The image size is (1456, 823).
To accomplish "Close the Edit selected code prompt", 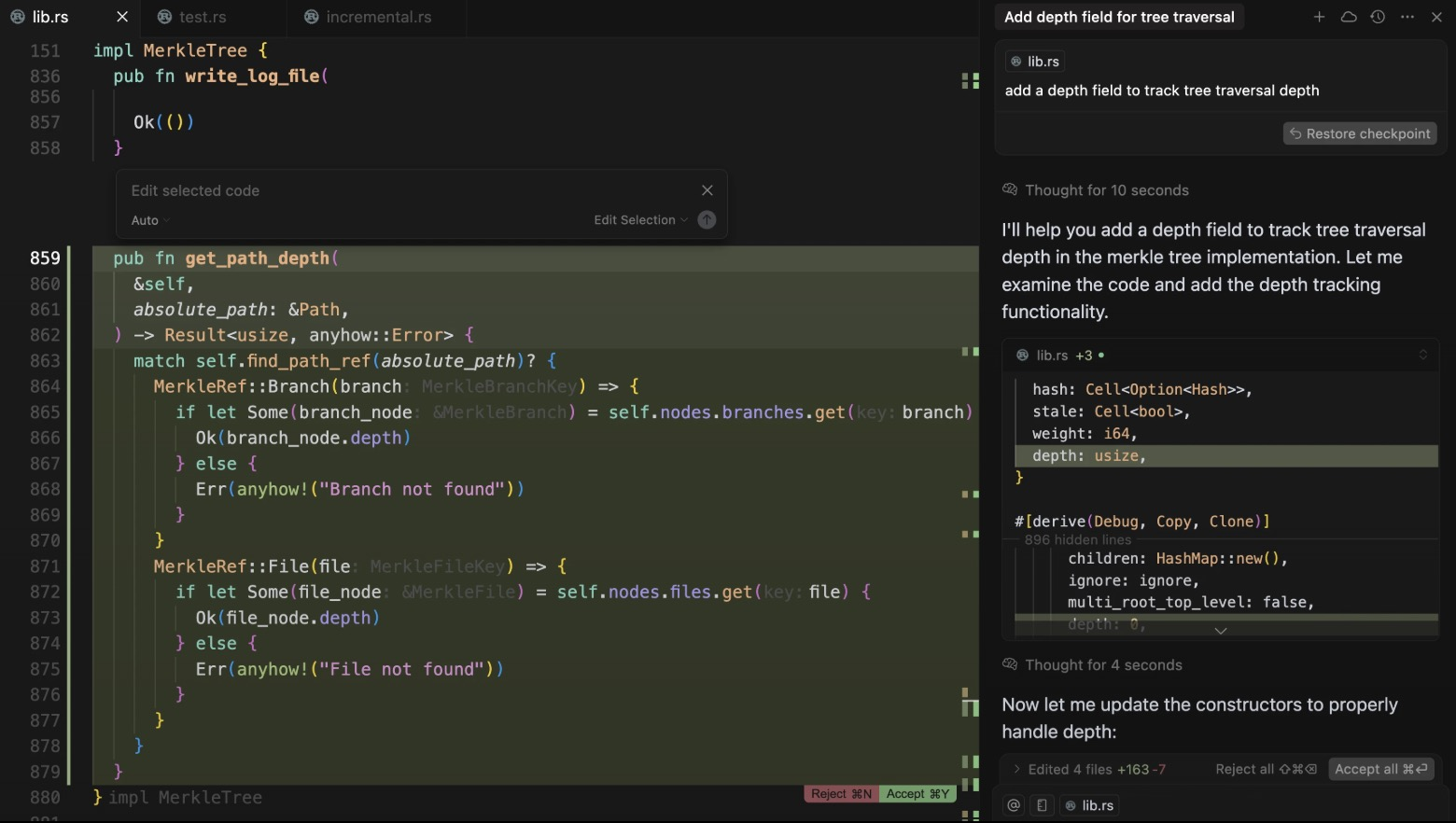I will pyautogui.click(x=707, y=190).
